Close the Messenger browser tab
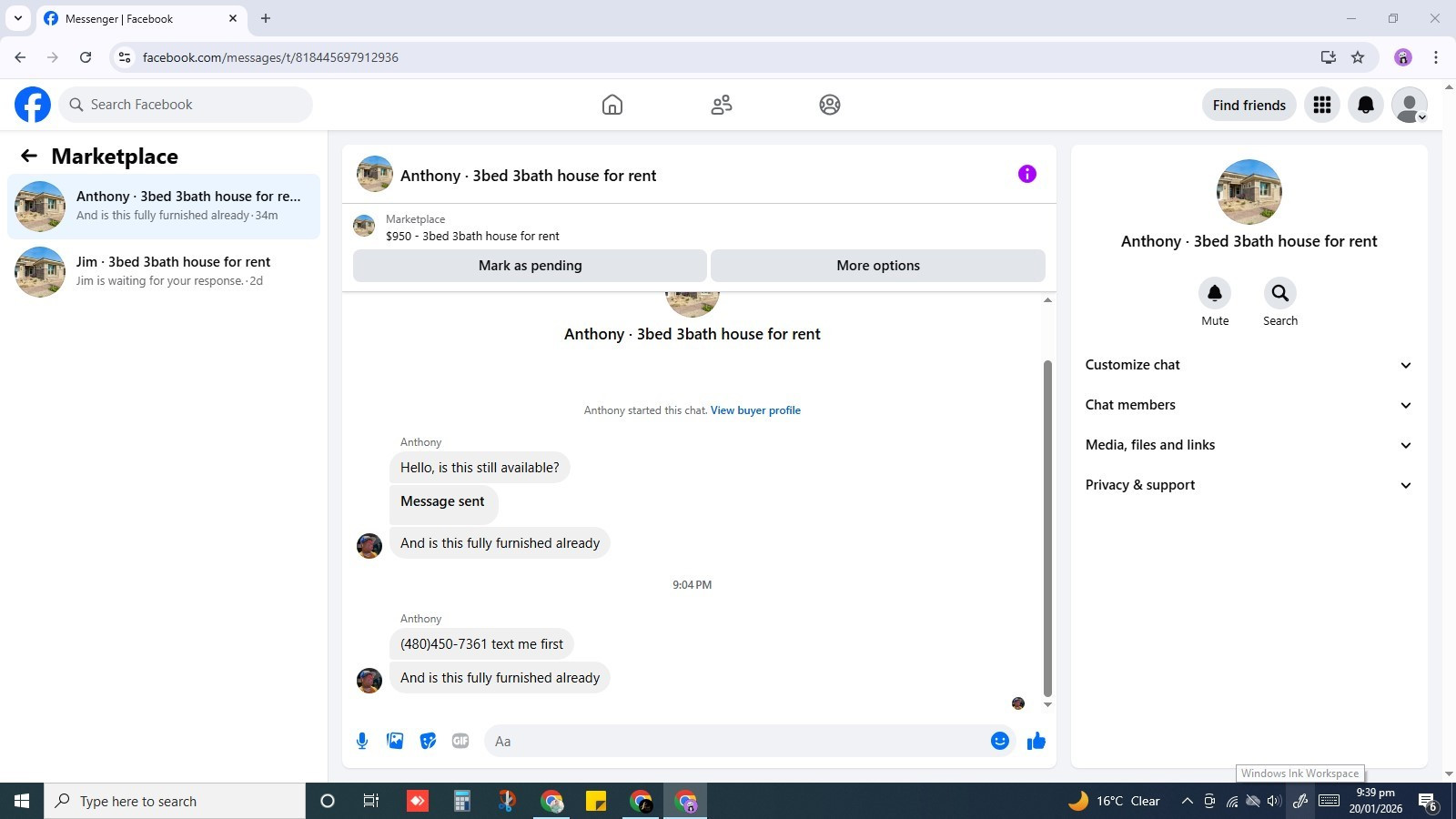The width and height of the screenshot is (1456, 819). click(233, 18)
